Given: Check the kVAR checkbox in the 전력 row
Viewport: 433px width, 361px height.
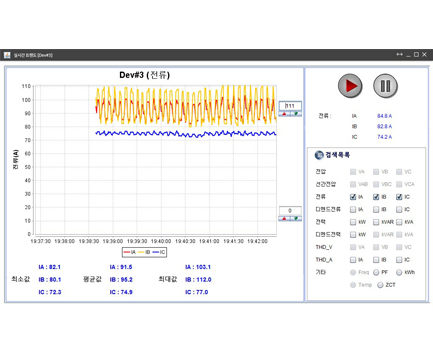Looking at the screenshot, I should [x=376, y=222].
